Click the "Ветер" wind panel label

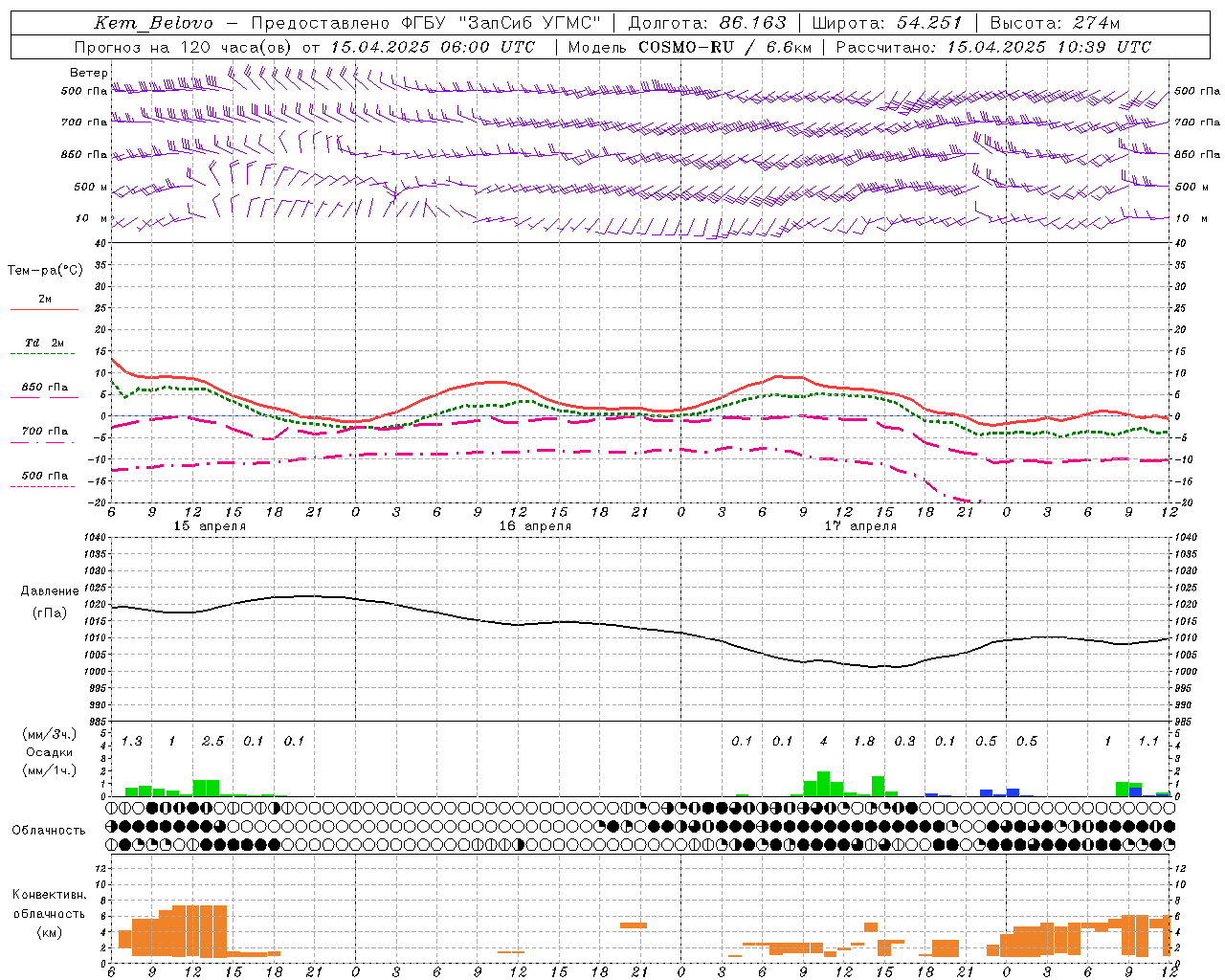[x=89, y=73]
